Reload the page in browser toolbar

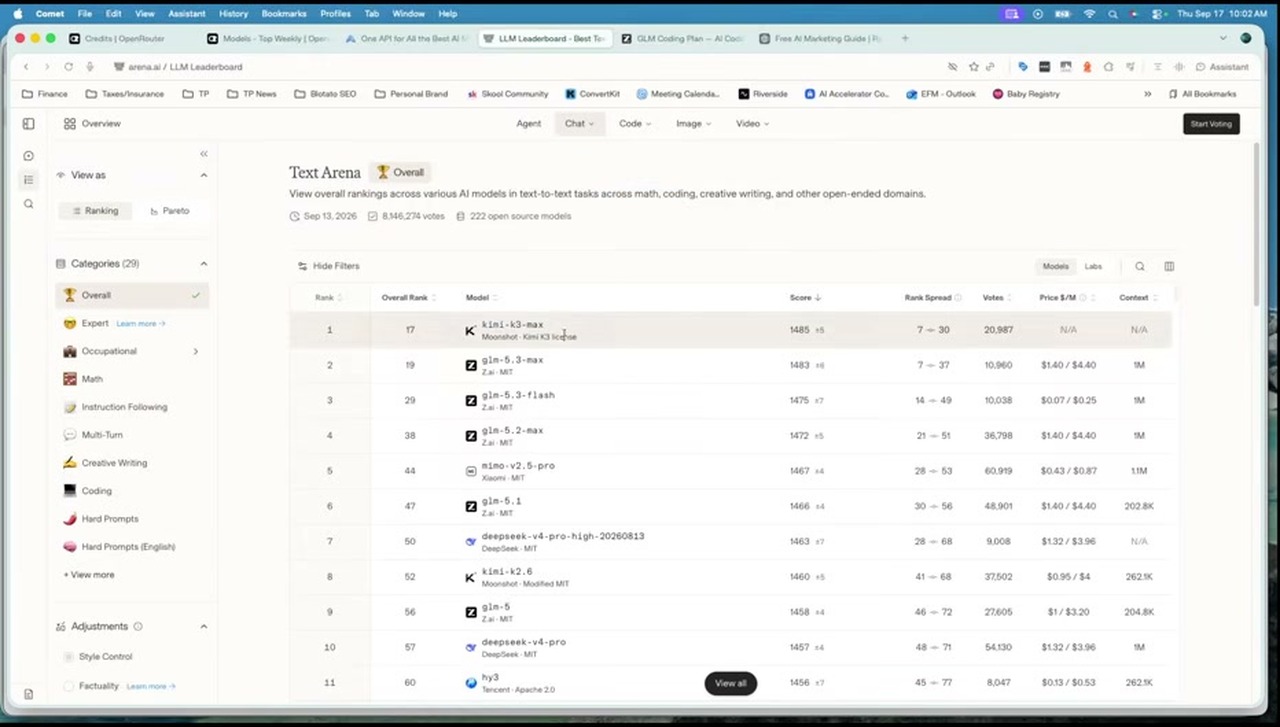tap(68, 67)
